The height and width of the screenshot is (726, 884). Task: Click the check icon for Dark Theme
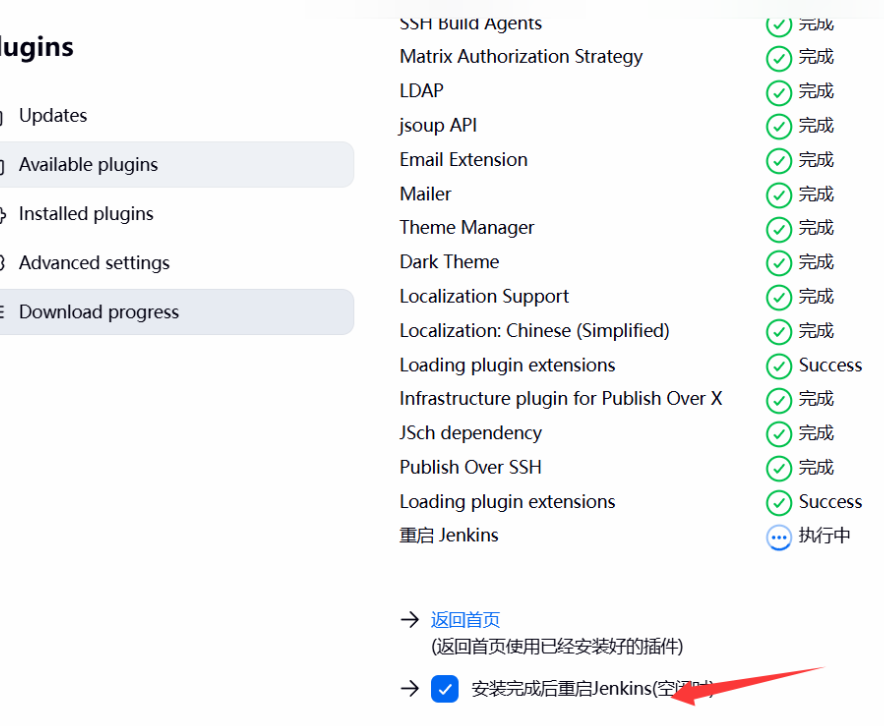point(779,263)
